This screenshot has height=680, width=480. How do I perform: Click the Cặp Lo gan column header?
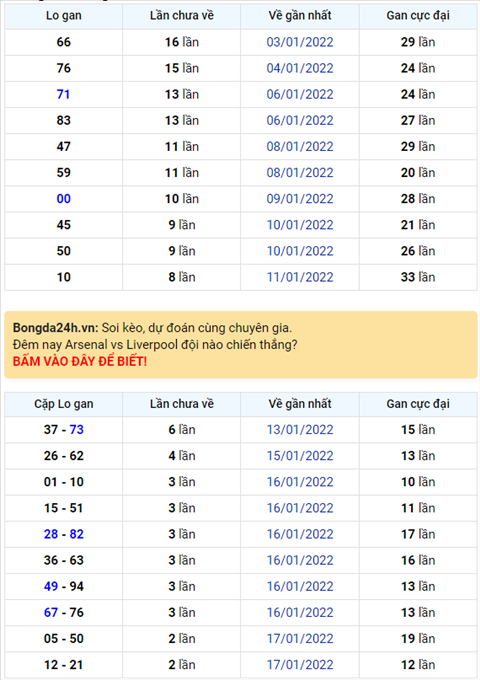[x=63, y=404]
